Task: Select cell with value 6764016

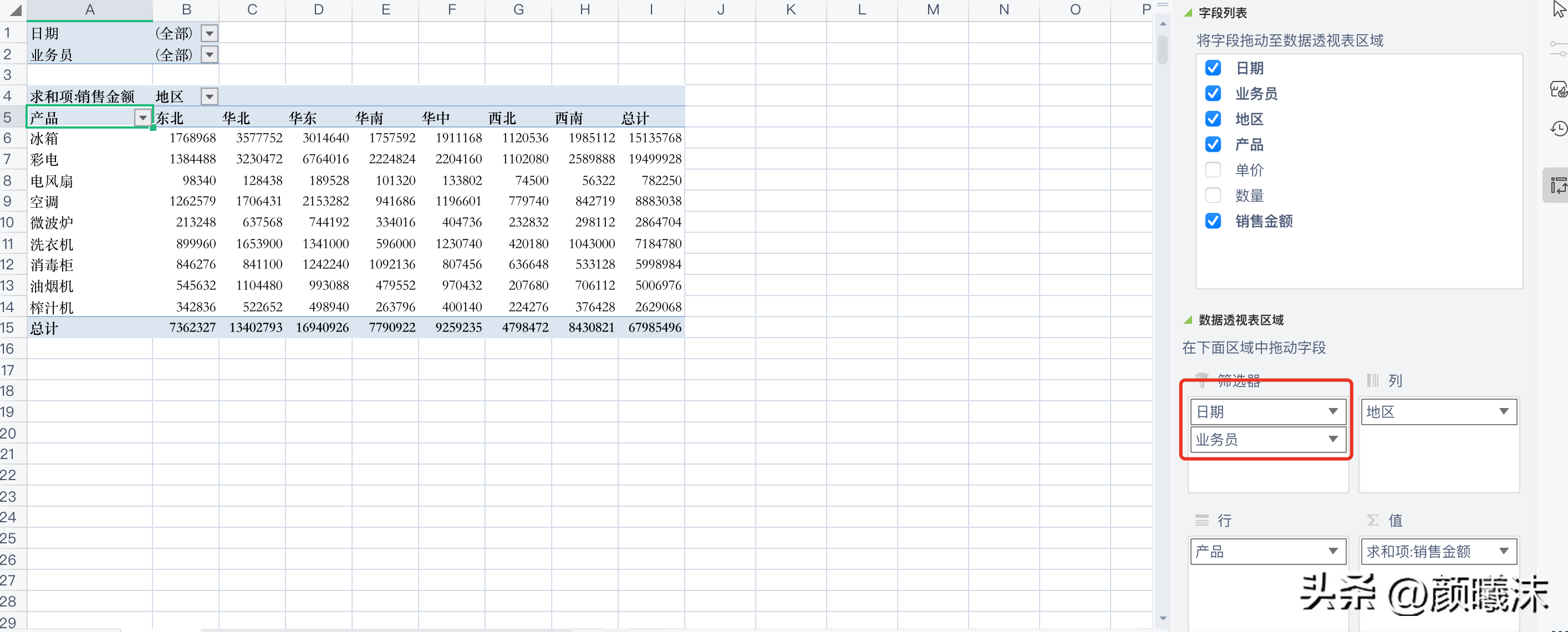Action: (318, 160)
